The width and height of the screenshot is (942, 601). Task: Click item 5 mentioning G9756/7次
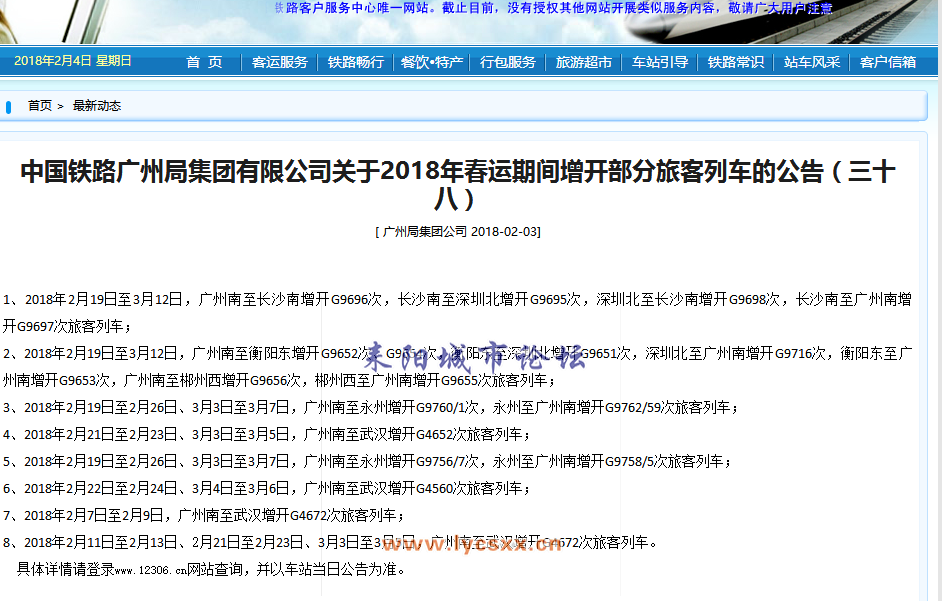pos(367,462)
